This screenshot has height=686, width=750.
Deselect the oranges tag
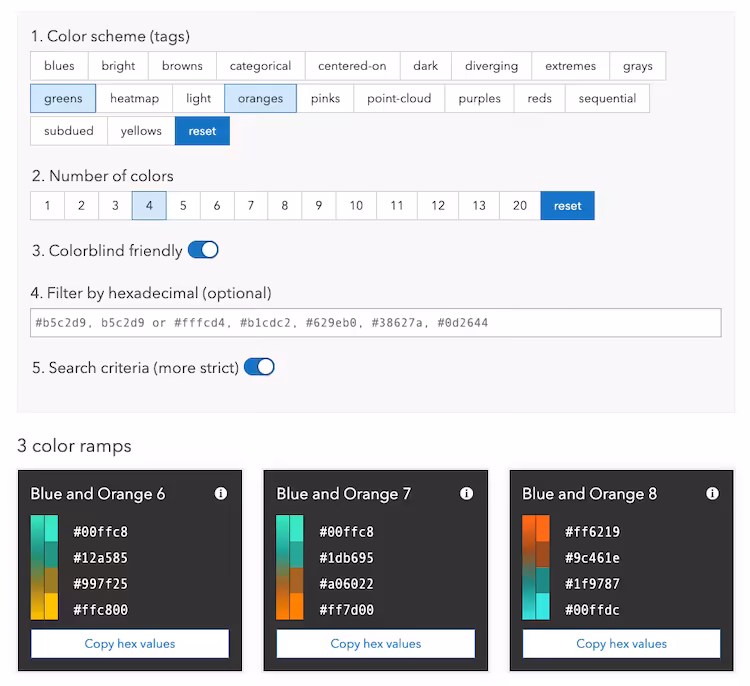tap(260, 99)
